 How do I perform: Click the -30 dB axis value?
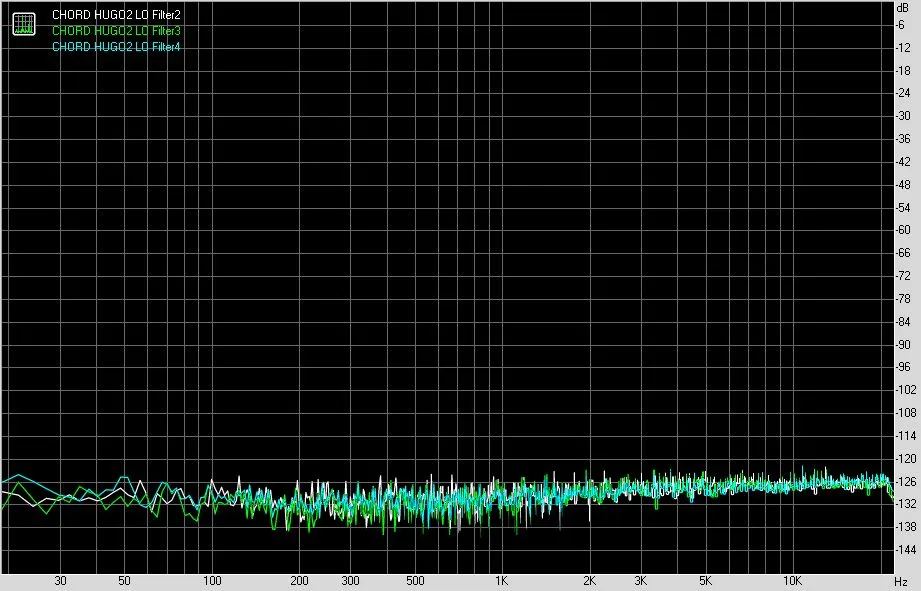[x=903, y=116]
